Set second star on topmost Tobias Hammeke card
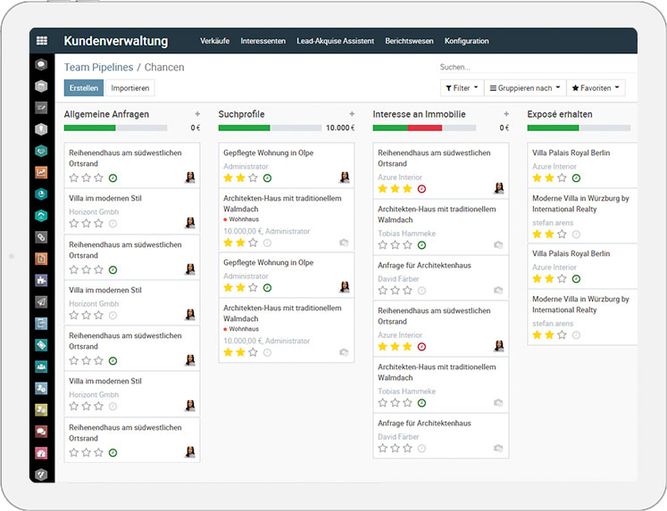This screenshot has width=667, height=511. click(x=395, y=245)
